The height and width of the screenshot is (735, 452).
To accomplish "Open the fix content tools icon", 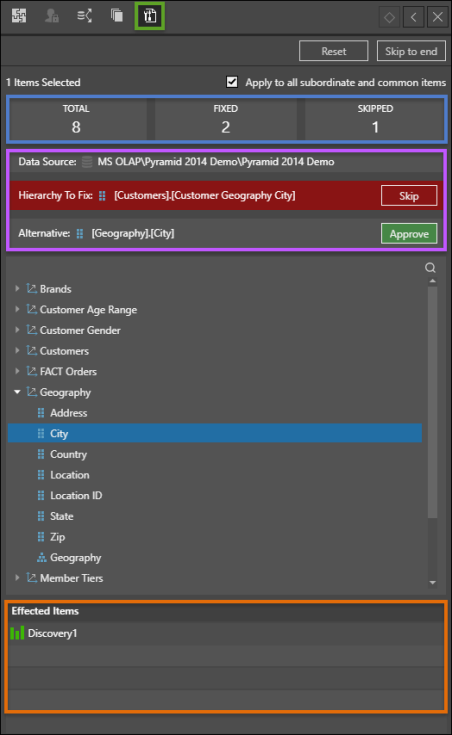I will pyautogui.click(x=150, y=16).
